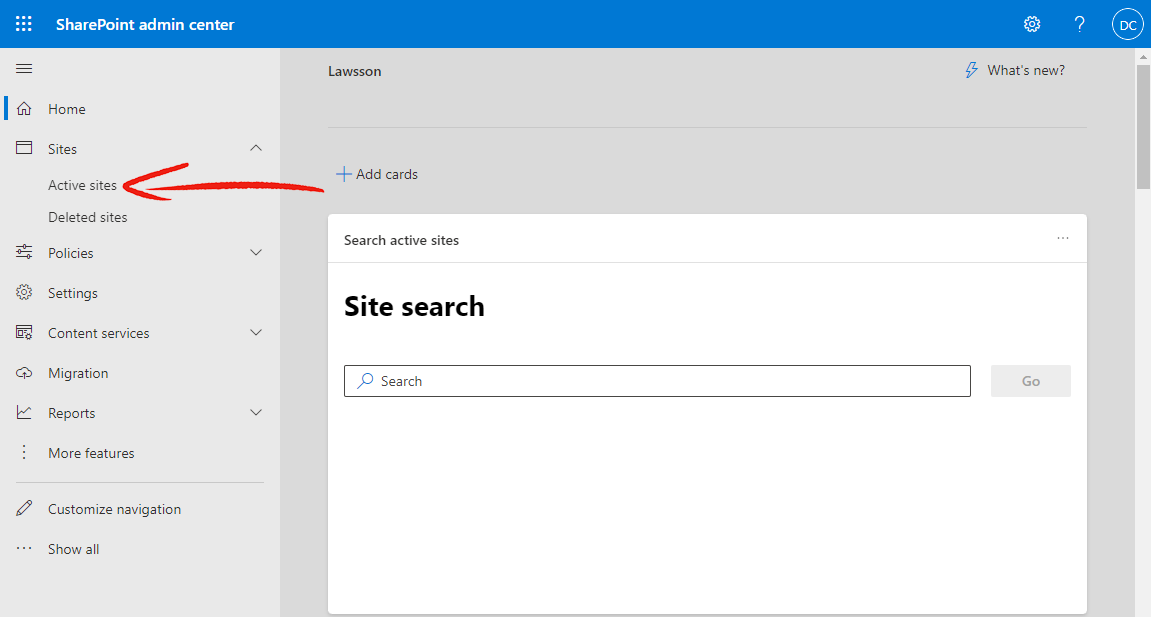Collapse navigation with the hamburger icon
The width and height of the screenshot is (1151, 617).
tap(24, 68)
